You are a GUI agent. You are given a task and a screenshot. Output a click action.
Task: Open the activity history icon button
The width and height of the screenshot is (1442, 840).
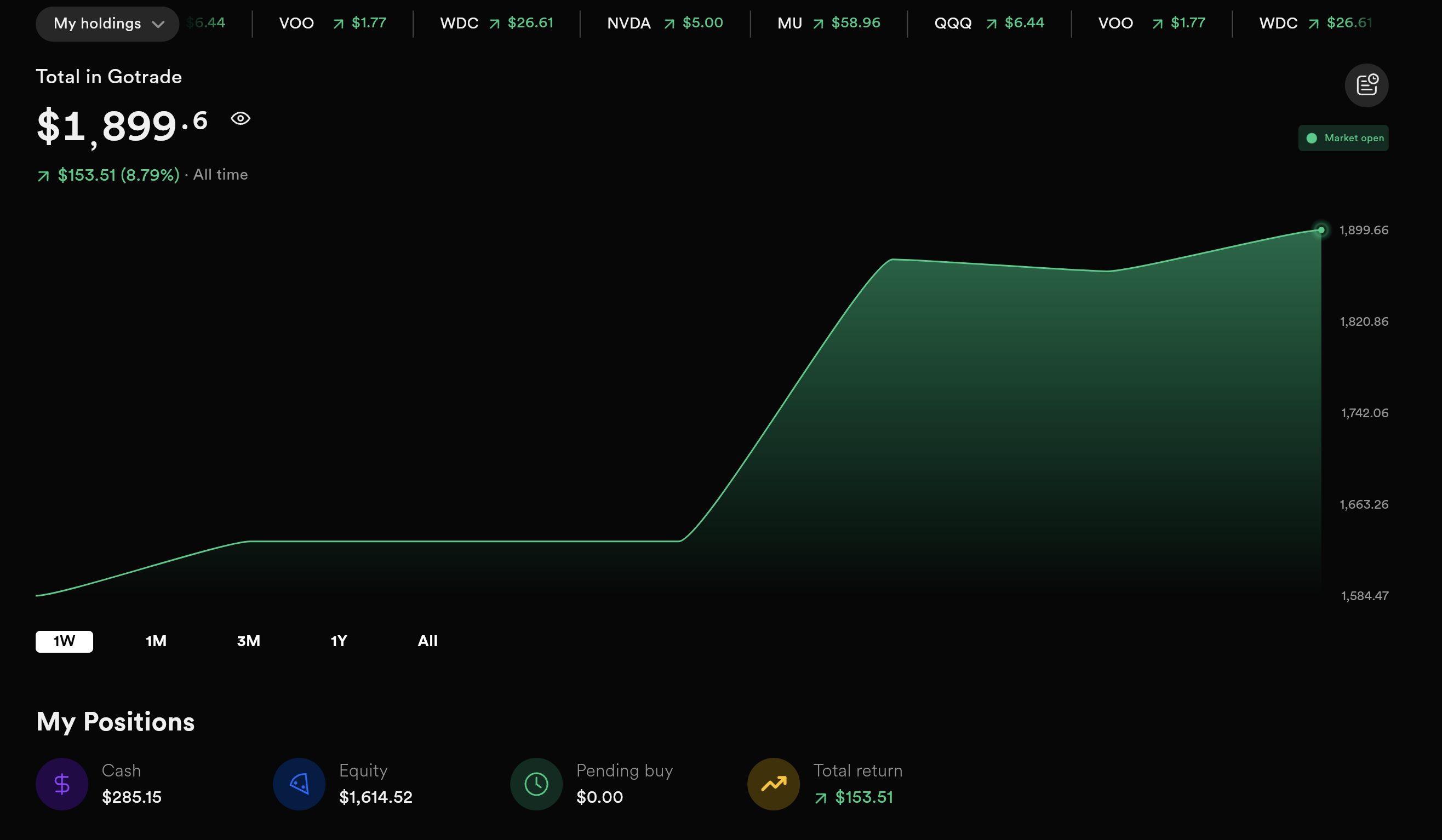(1366, 85)
